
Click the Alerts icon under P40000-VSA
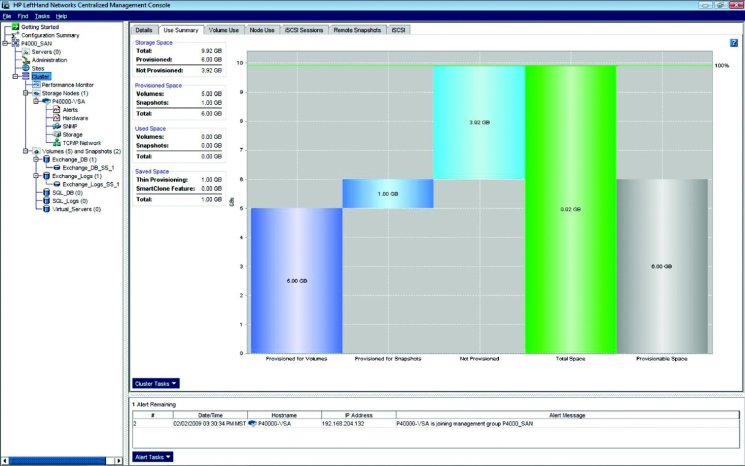tap(57, 110)
